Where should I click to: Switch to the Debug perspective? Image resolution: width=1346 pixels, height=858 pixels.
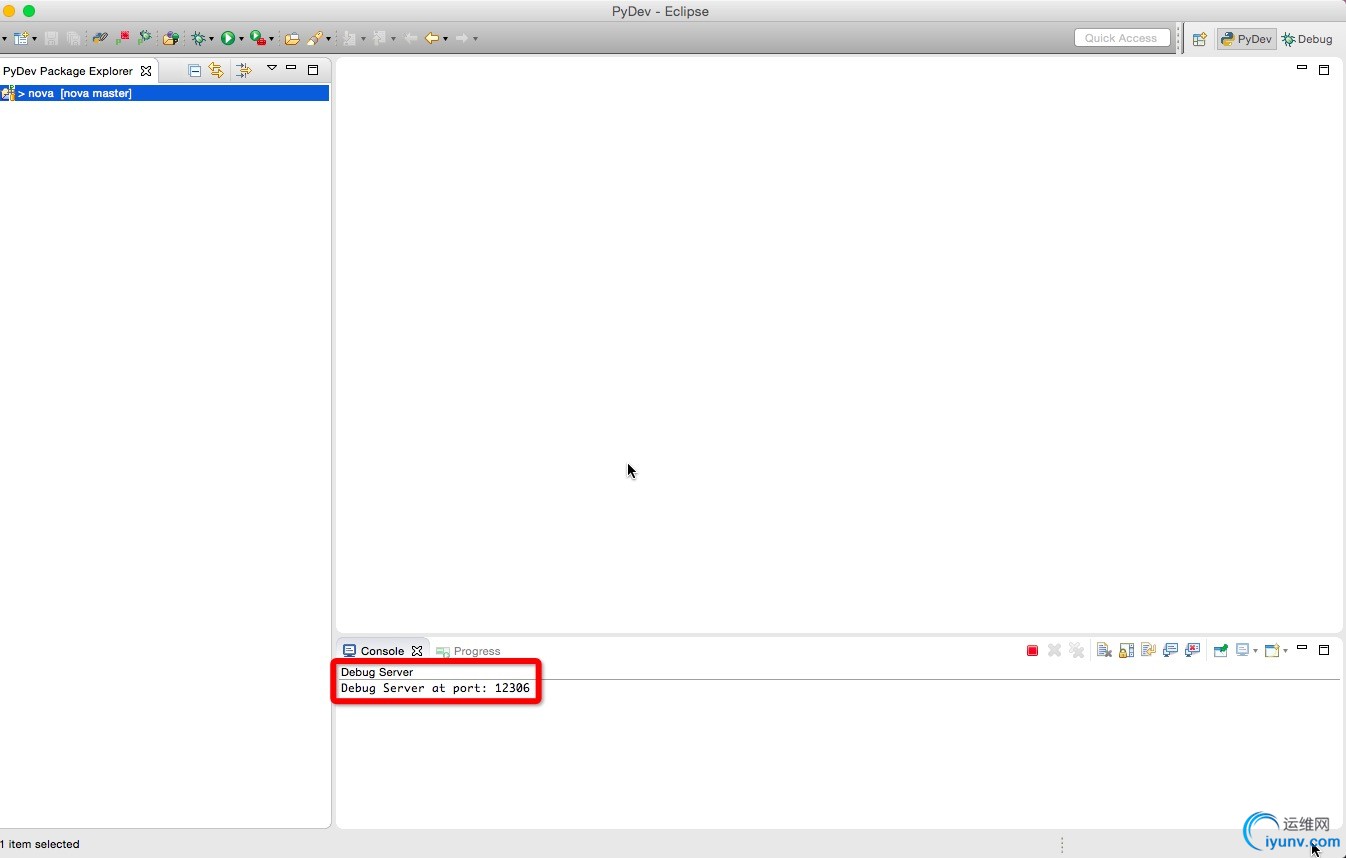coord(1307,39)
